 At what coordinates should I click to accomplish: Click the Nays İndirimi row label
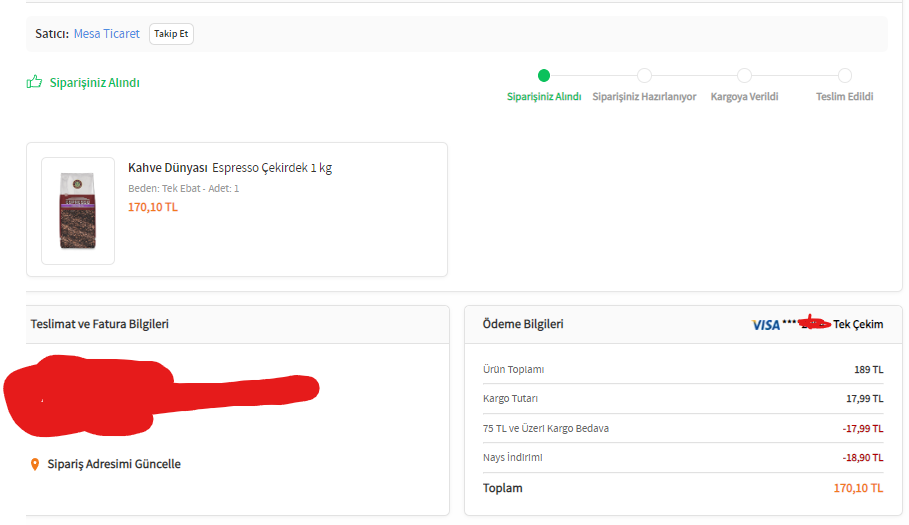pyautogui.click(x=512, y=457)
